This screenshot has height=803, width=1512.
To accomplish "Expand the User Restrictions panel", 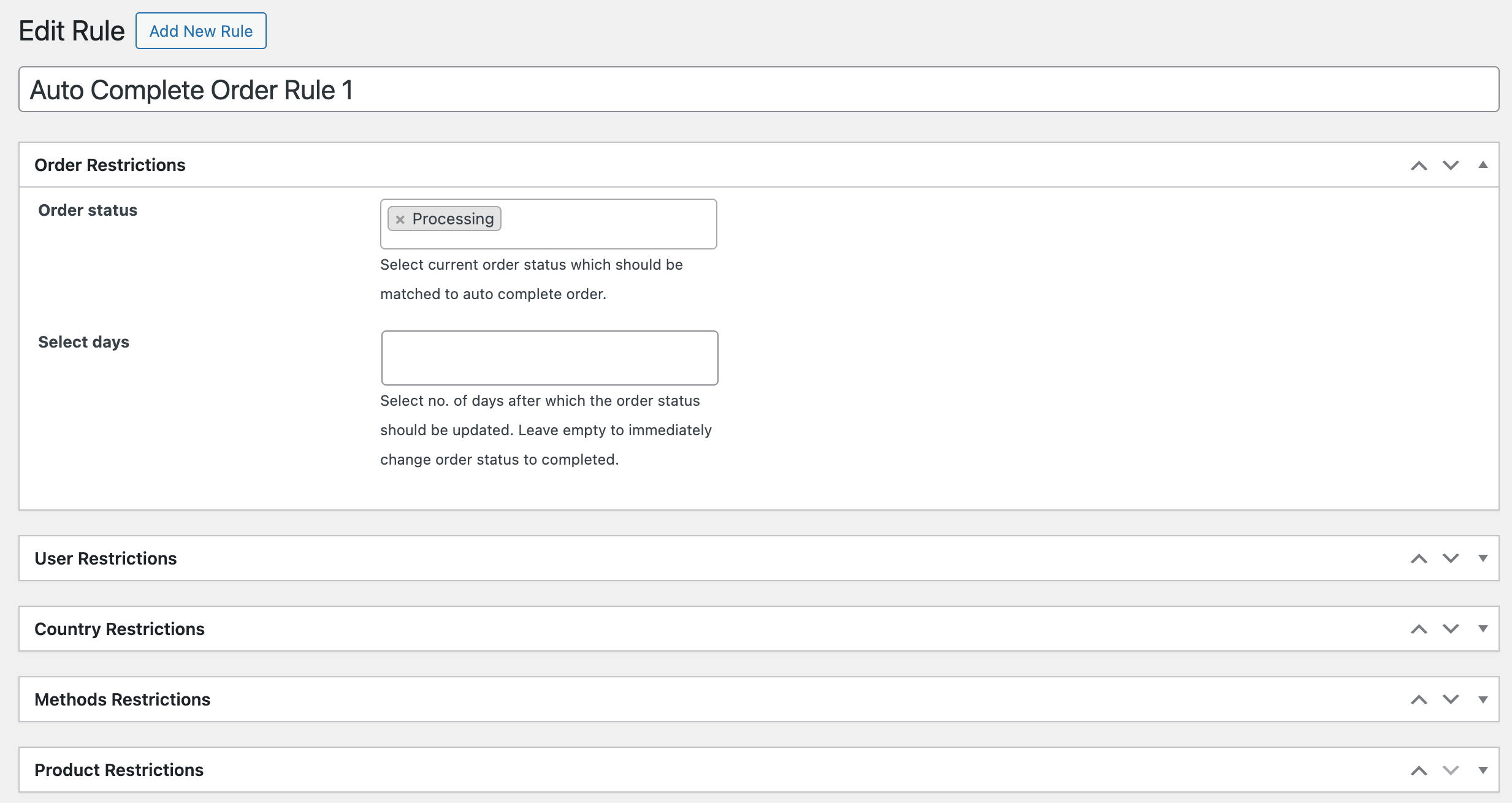I will click(1484, 558).
